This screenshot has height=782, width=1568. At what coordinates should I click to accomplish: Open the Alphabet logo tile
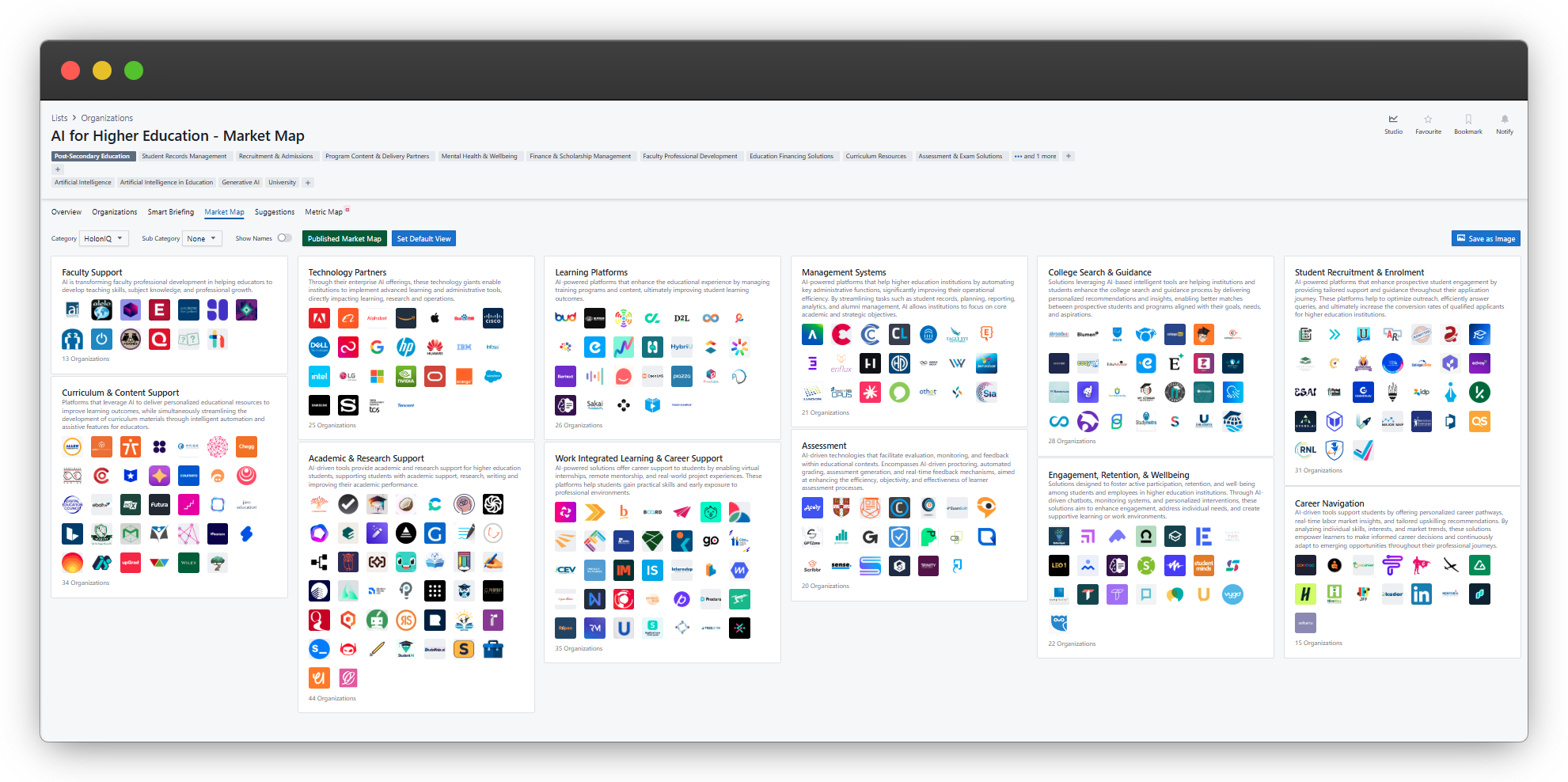[377, 318]
